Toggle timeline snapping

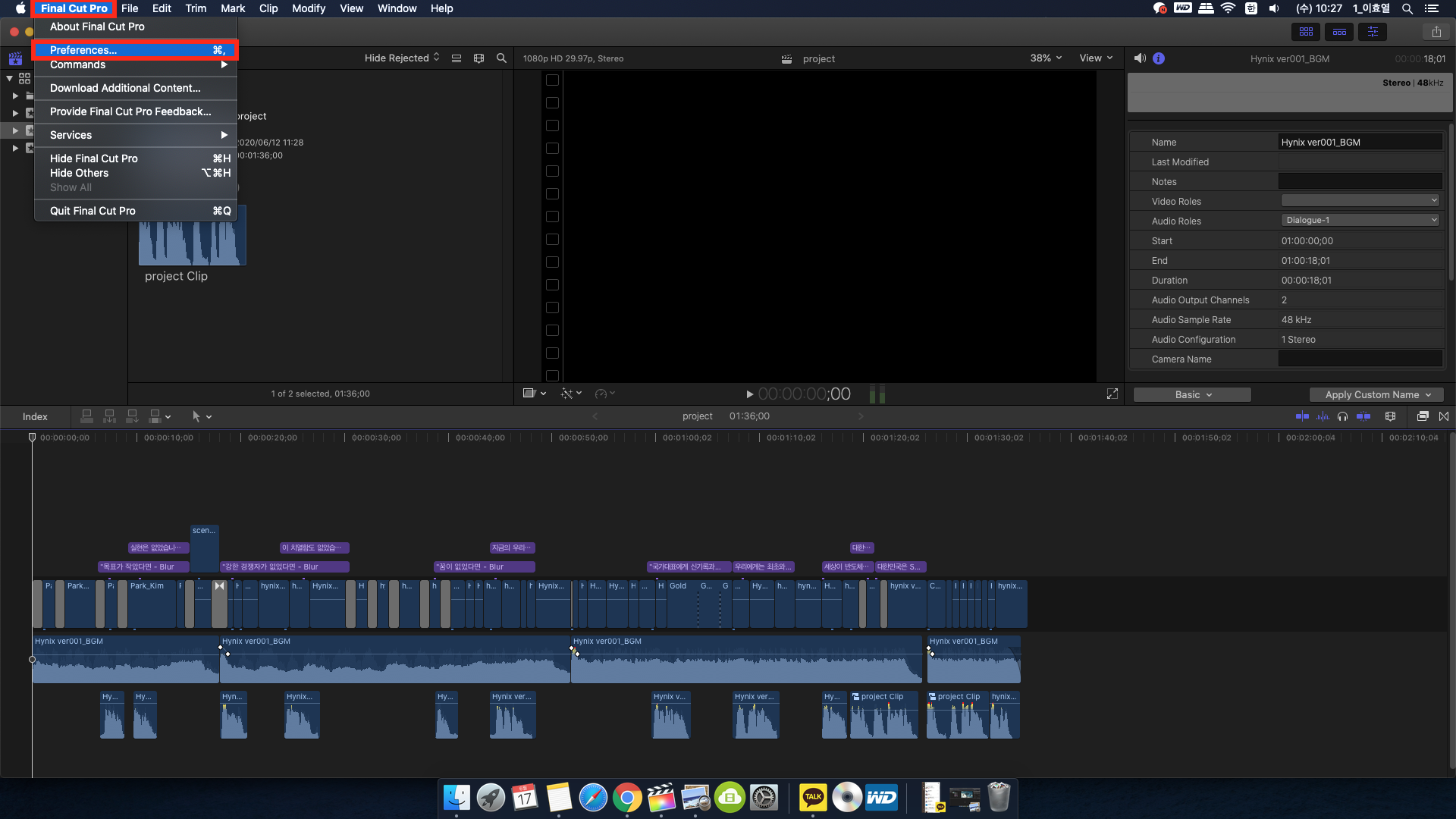tap(1363, 416)
